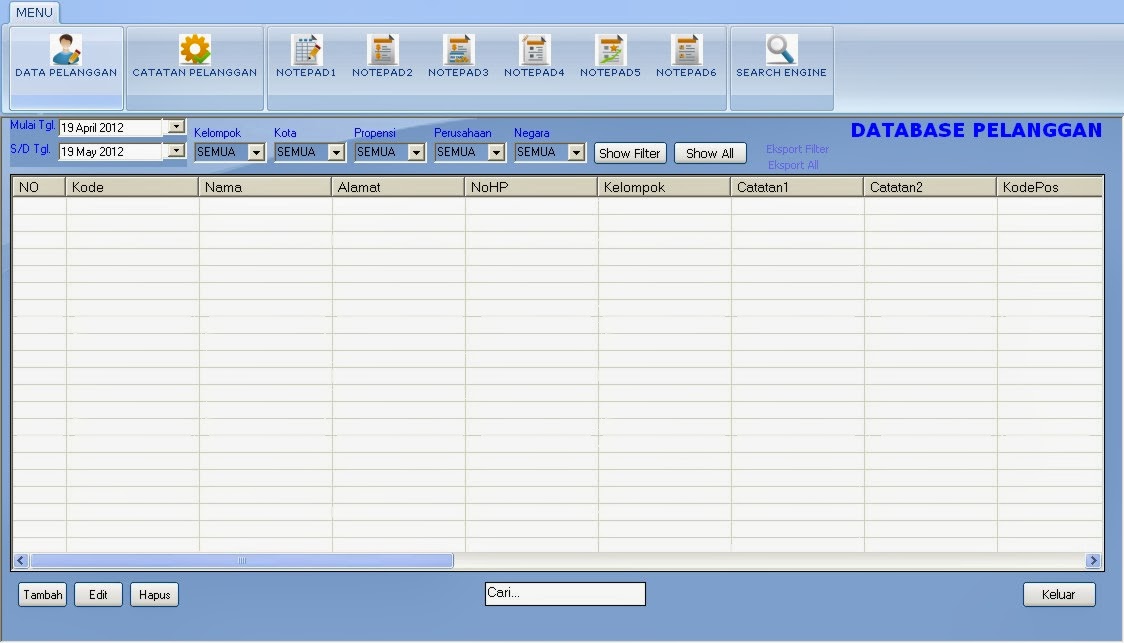The image size is (1124, 643).
Task: Click the Tambah button
Action: (x=42, y=594)
